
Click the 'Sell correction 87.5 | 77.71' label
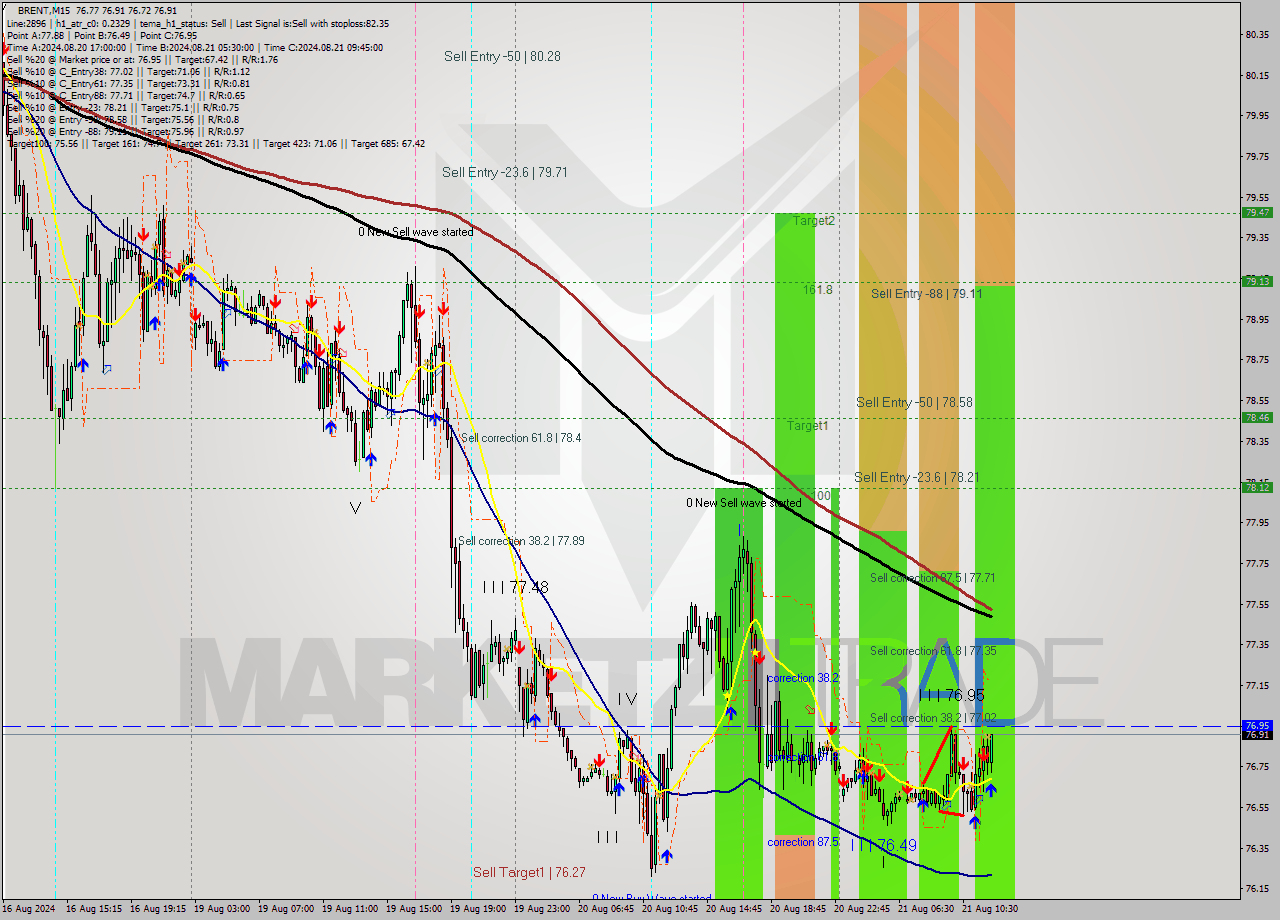(932, 578)
